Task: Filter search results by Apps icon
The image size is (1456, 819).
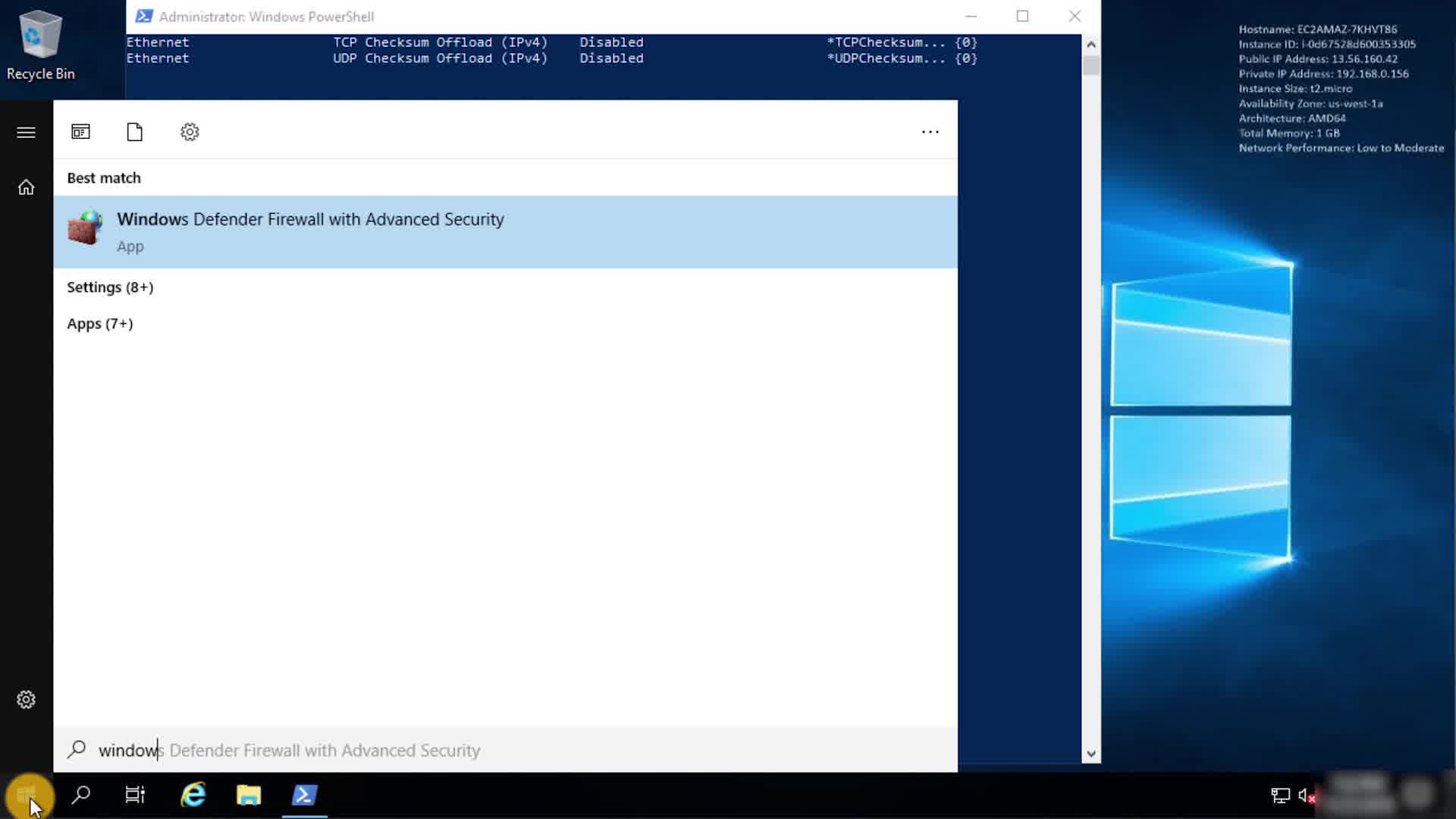Action: coord(80,132)
